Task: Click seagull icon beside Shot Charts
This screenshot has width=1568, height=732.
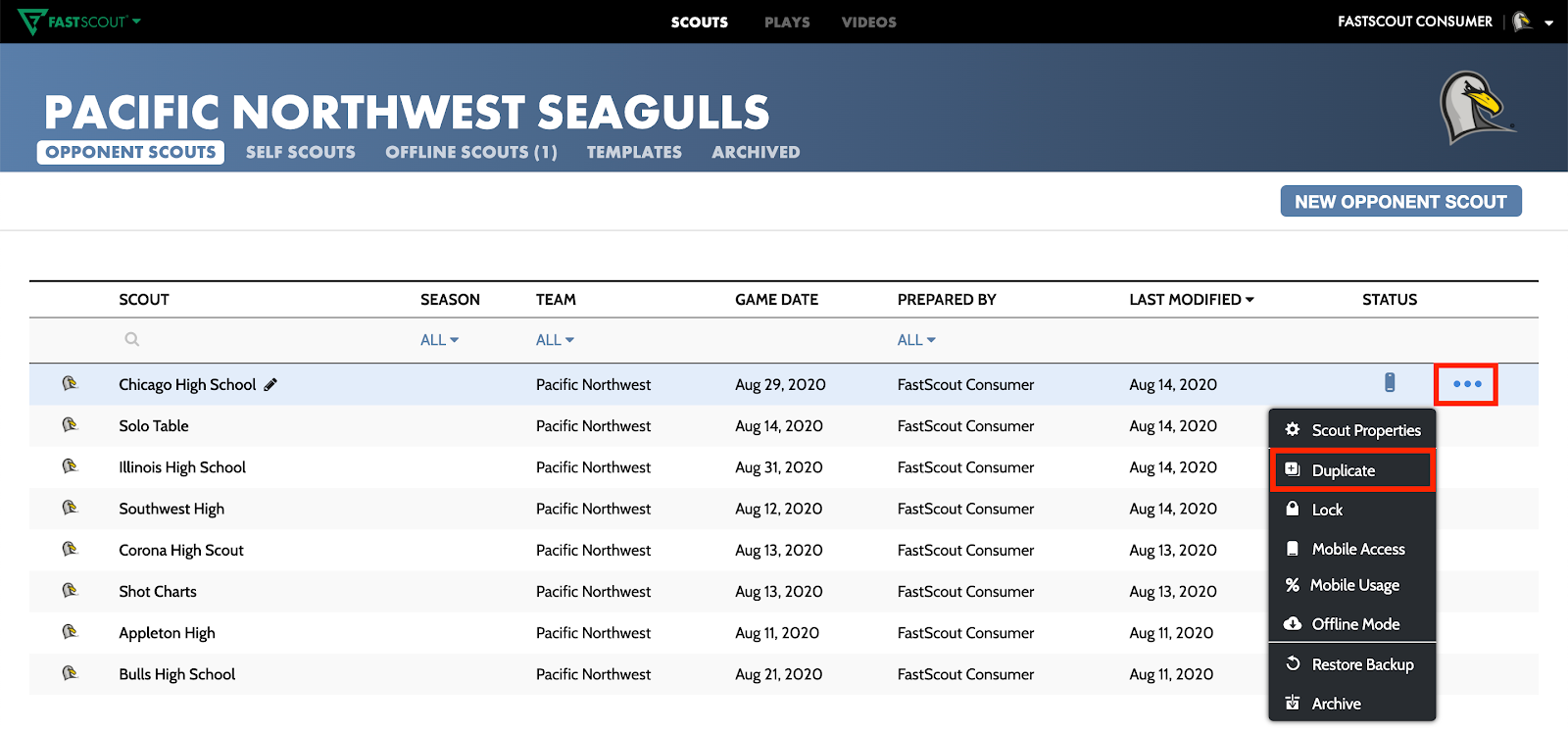Action: (x=70, y=590)
